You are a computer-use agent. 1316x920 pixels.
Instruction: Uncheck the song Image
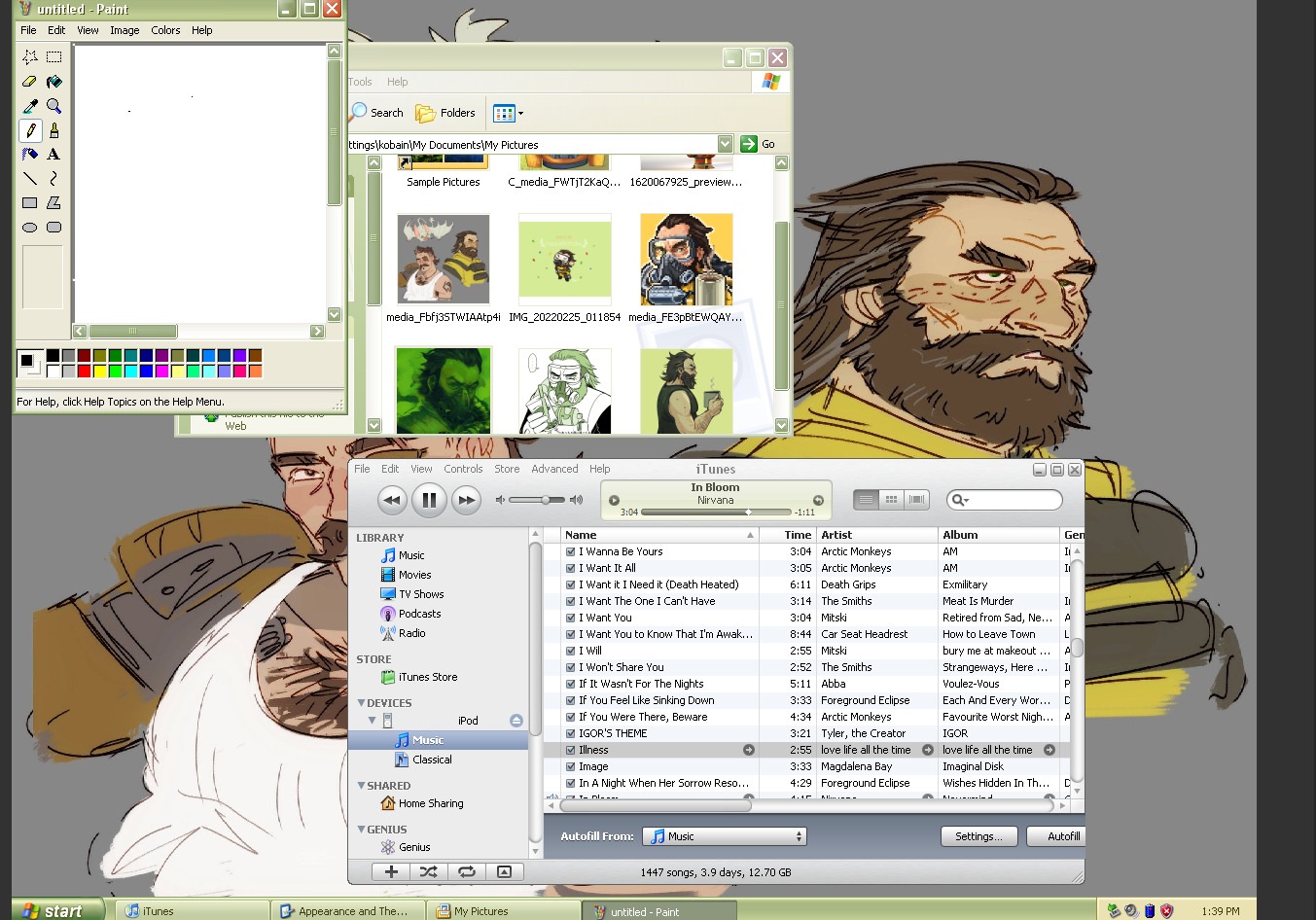[x=571, y=766]
